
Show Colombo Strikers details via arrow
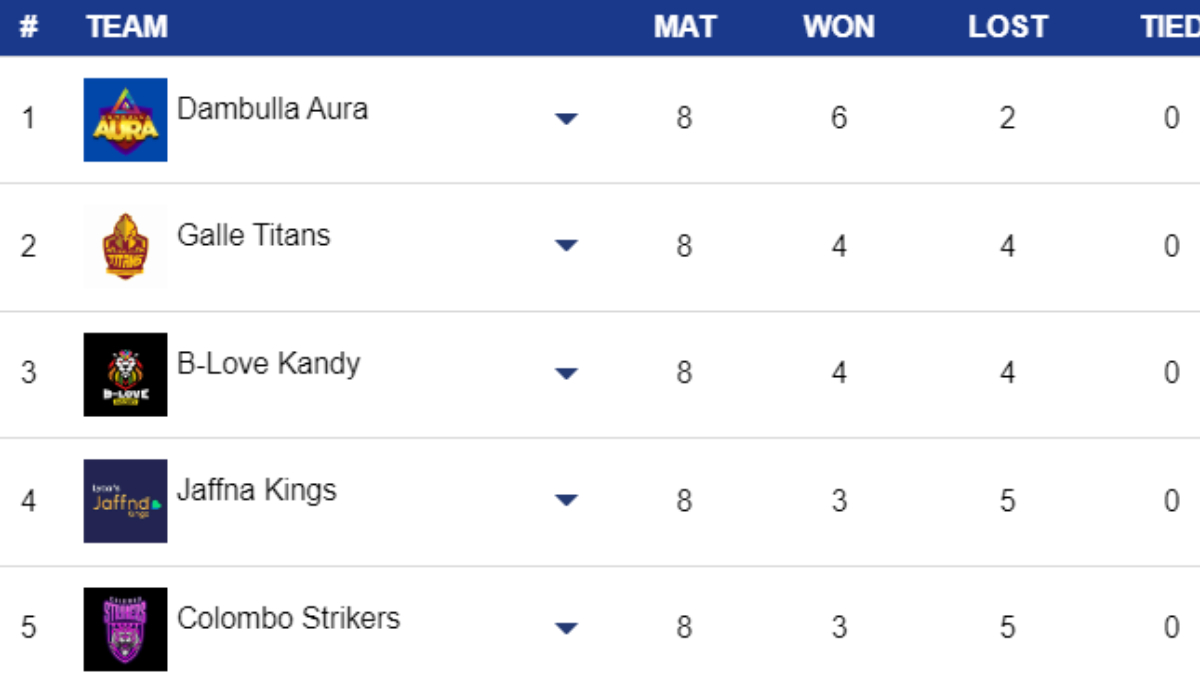click(x=566, y=629)
